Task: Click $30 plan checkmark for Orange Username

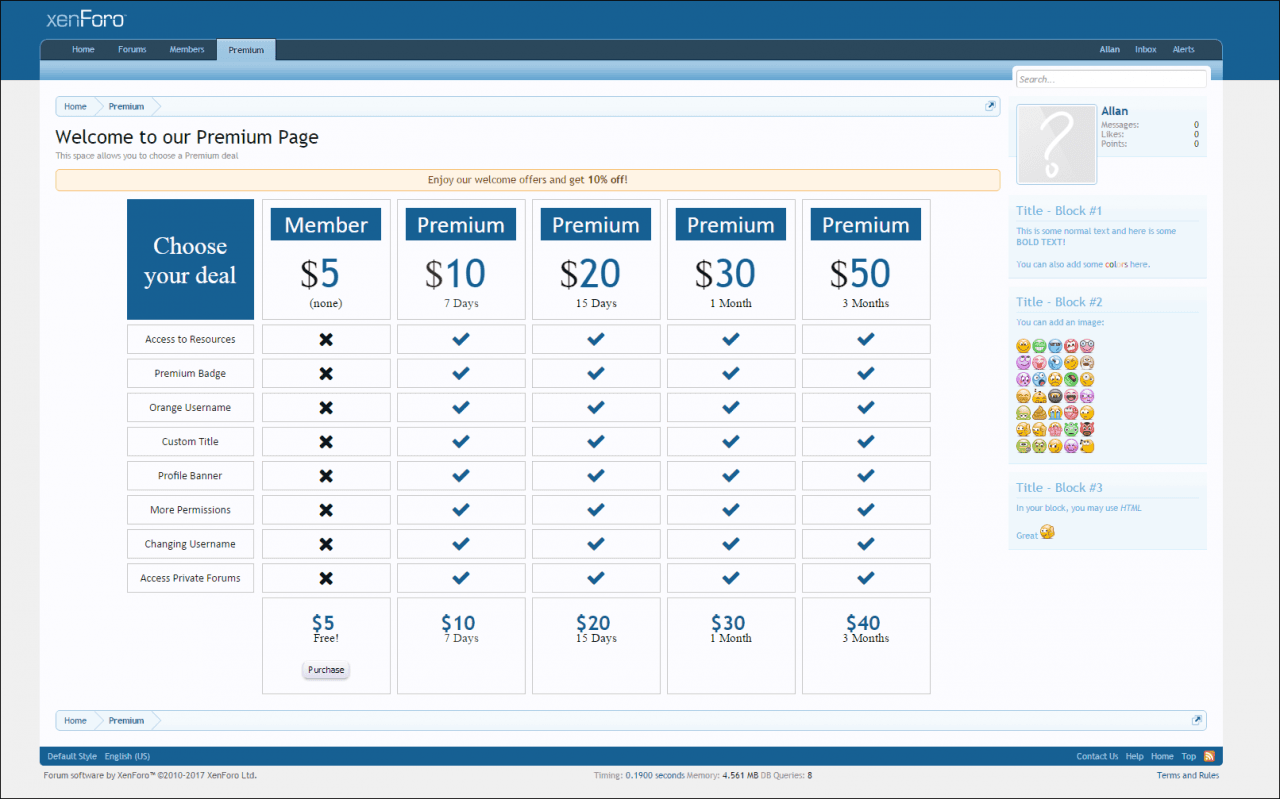Action: point(731,407)
